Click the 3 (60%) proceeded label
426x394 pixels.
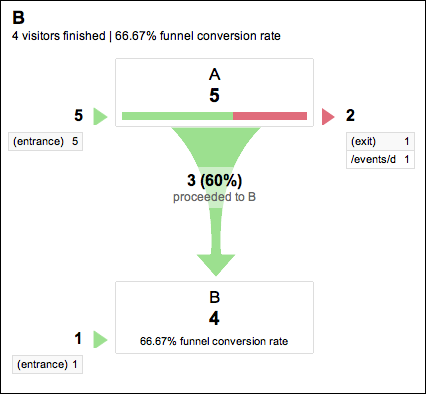pos(215,180)
